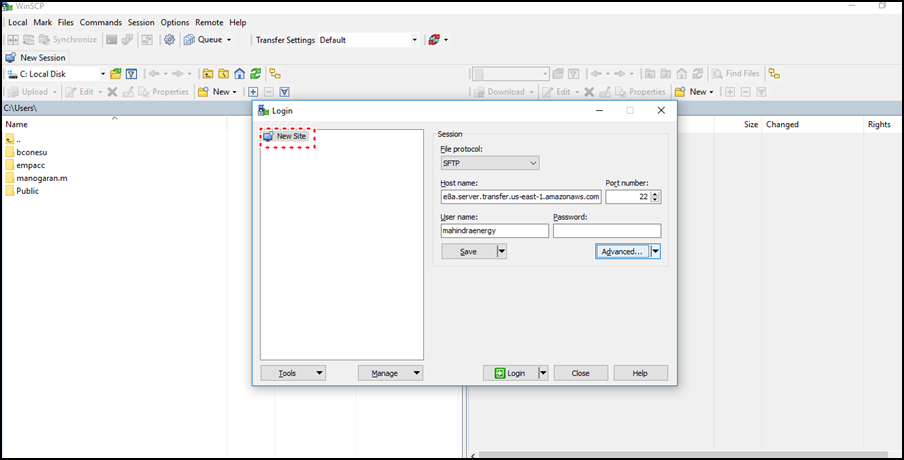Expand the Queue dropdown arrow
The width and height of the screenshot is (904, 460).
[x=229, y=40]
